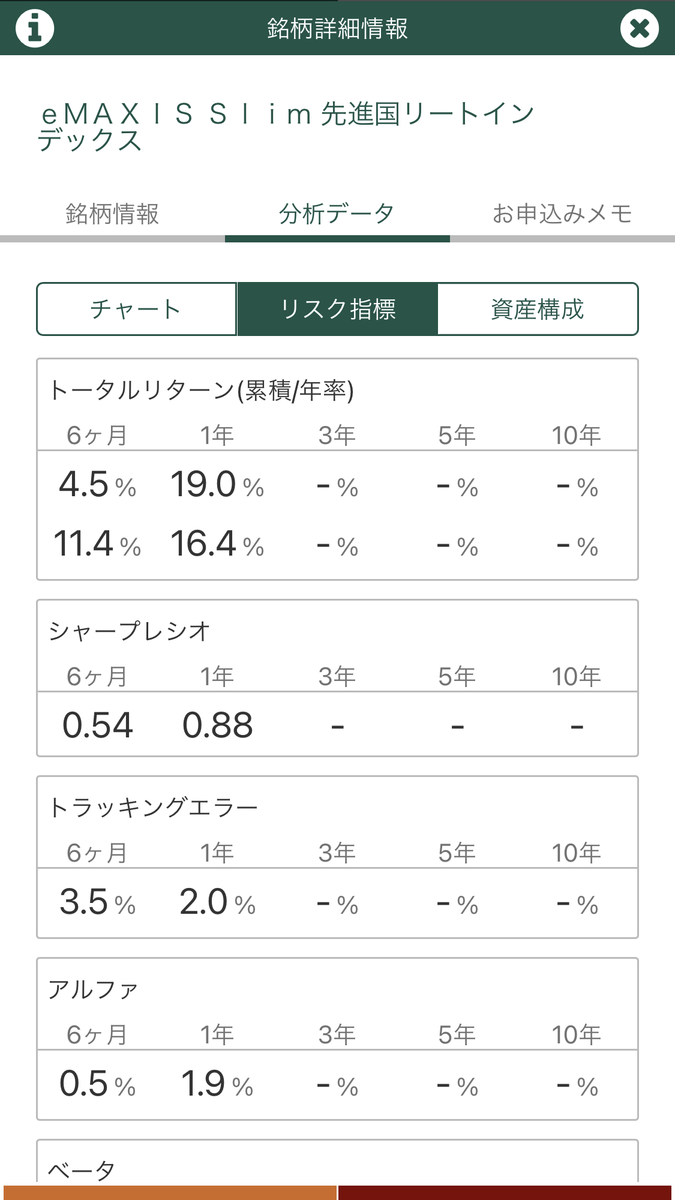Open the お申込みメモ tab
This screenshot has width=675, height=1200.
pos(562,214)
